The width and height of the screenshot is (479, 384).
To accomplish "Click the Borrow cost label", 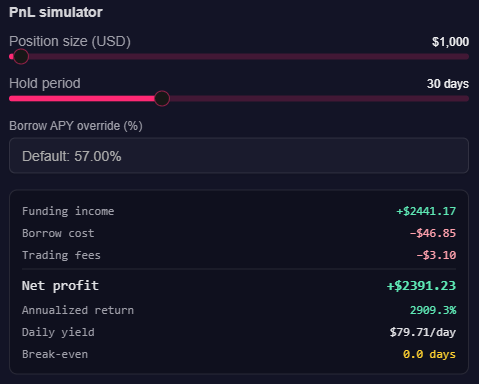I will (x=58, y=233).
